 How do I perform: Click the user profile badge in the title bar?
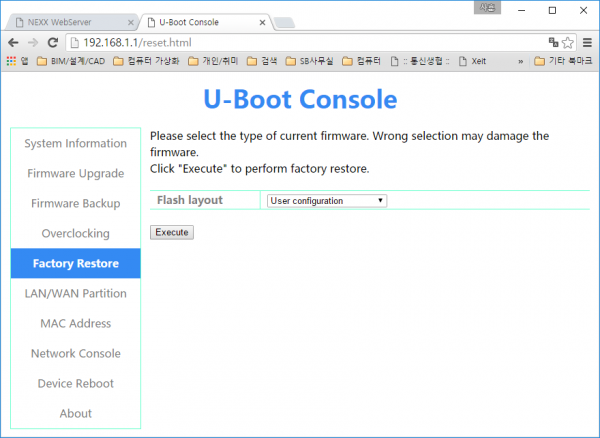(487, 7)
